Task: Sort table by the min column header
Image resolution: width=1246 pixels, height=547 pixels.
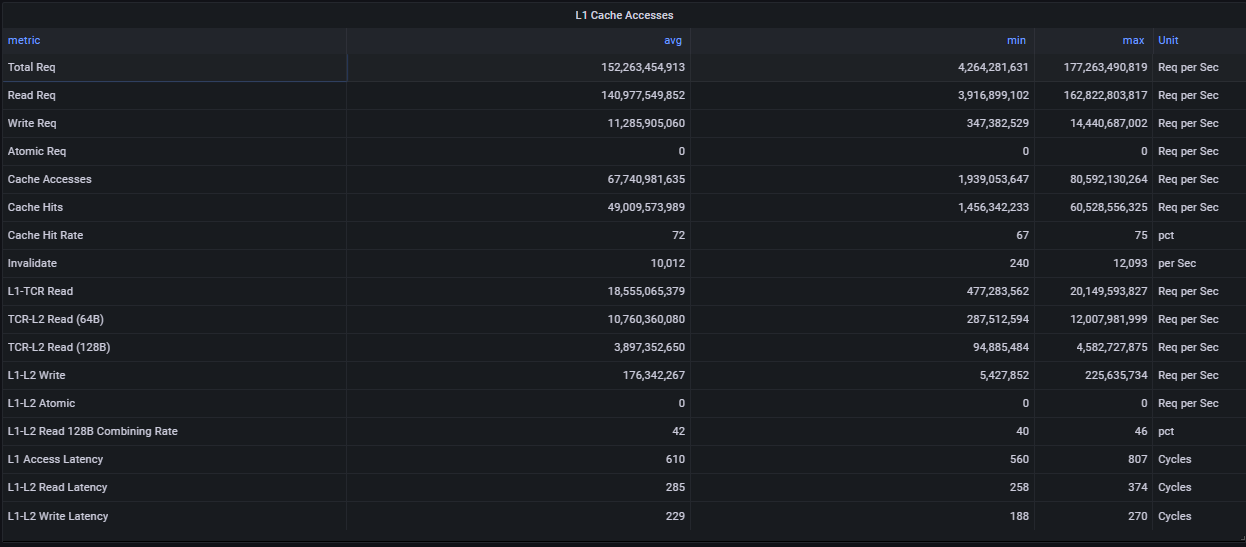Action: tap(1018, 40)
